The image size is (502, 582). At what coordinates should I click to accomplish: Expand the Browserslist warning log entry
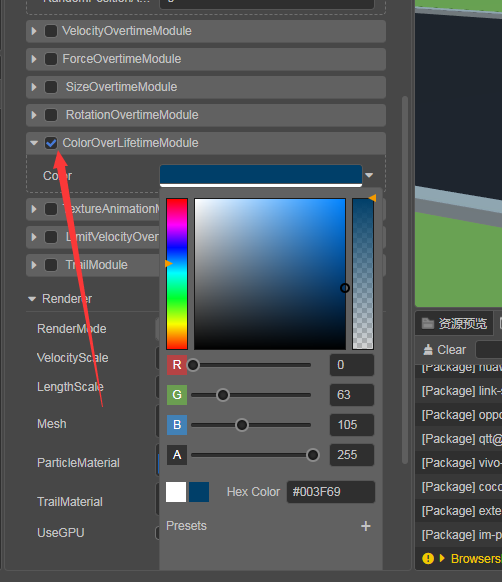click(442, 558)
